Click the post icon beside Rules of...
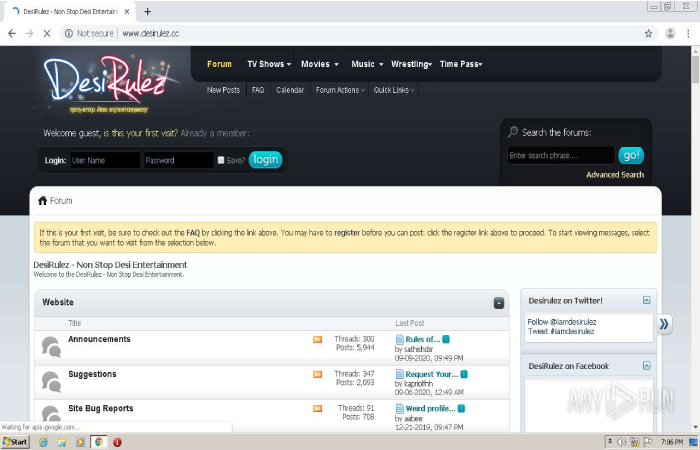Viewport: 700px width, 450px height. (400, 339)
